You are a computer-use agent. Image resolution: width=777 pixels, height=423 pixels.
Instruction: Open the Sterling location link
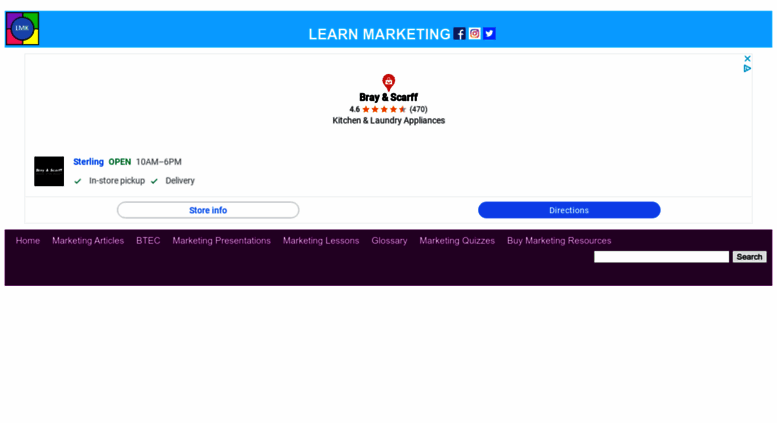(x=88, y=162)
